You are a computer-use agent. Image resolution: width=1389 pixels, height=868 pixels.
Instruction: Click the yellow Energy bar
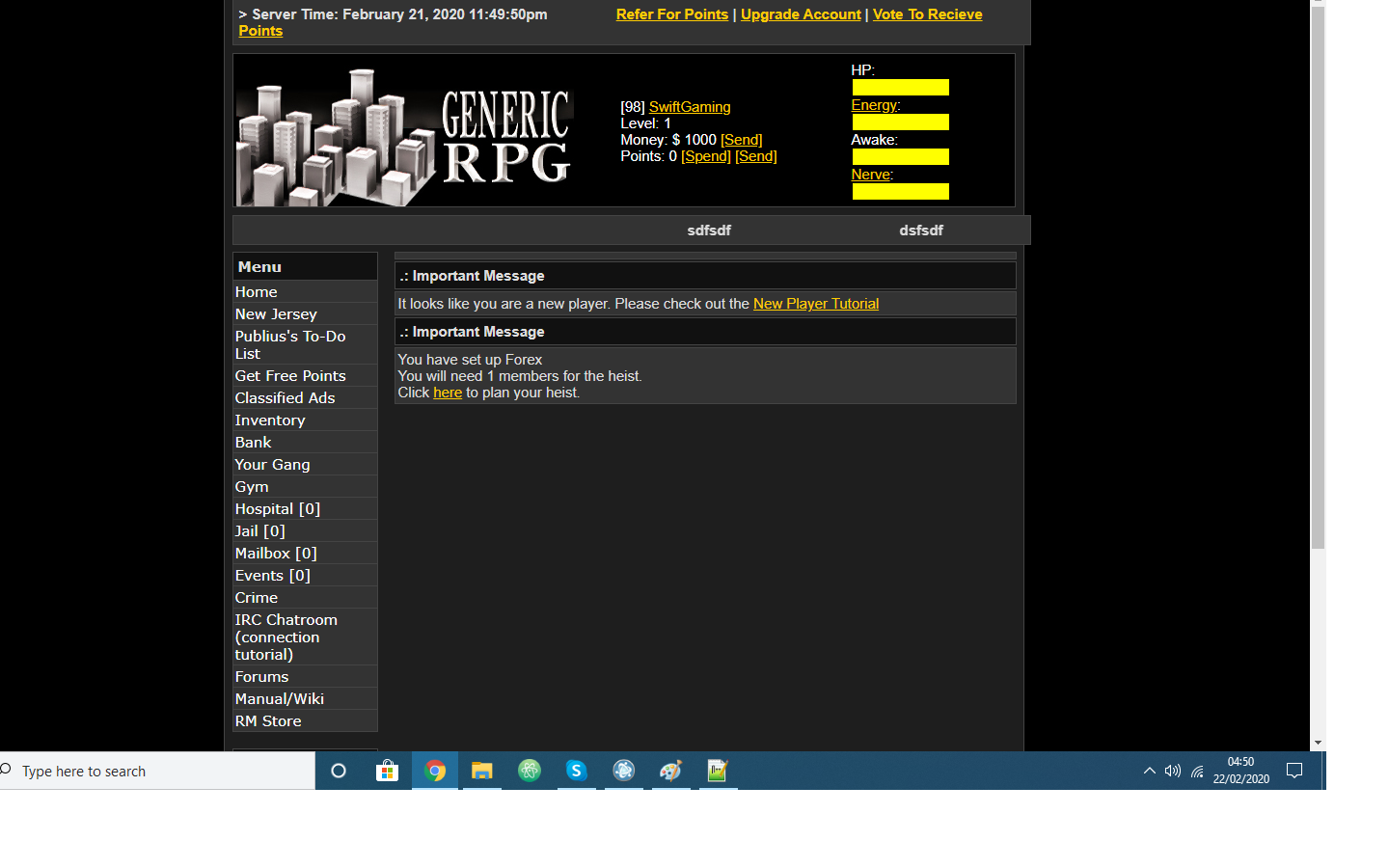(x=900, y=122)
